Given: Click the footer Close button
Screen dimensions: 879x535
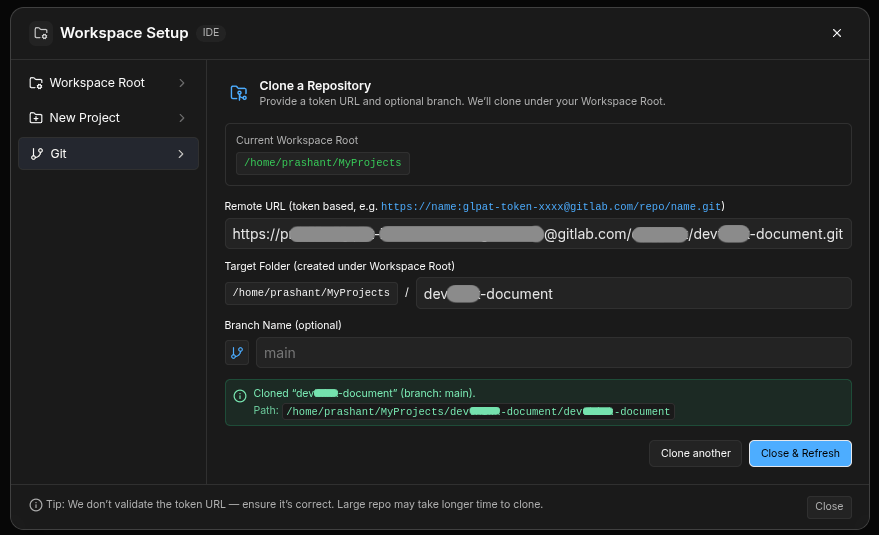Looking at the screenshot, I should [829, 506].
